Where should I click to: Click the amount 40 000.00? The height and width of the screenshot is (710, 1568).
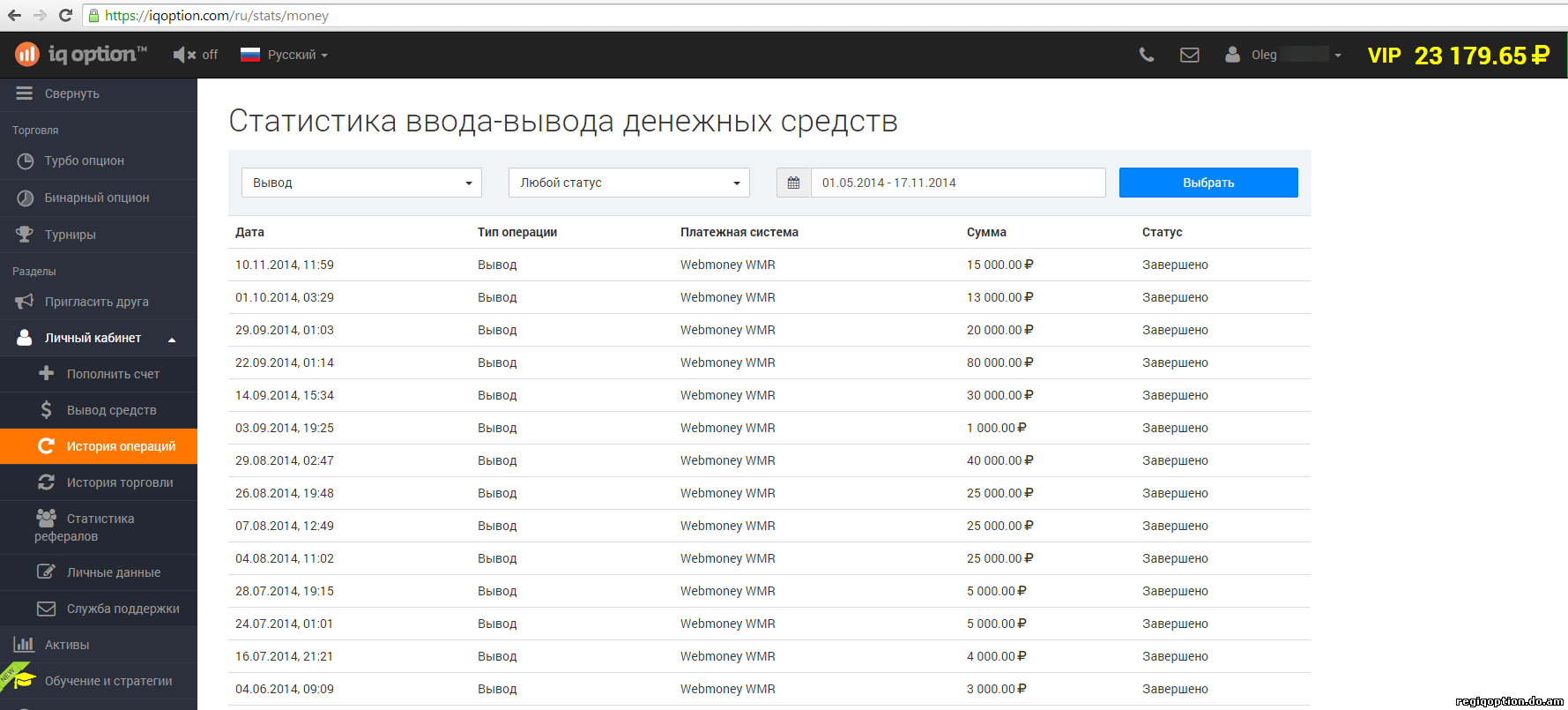[x=1000, y=460]
